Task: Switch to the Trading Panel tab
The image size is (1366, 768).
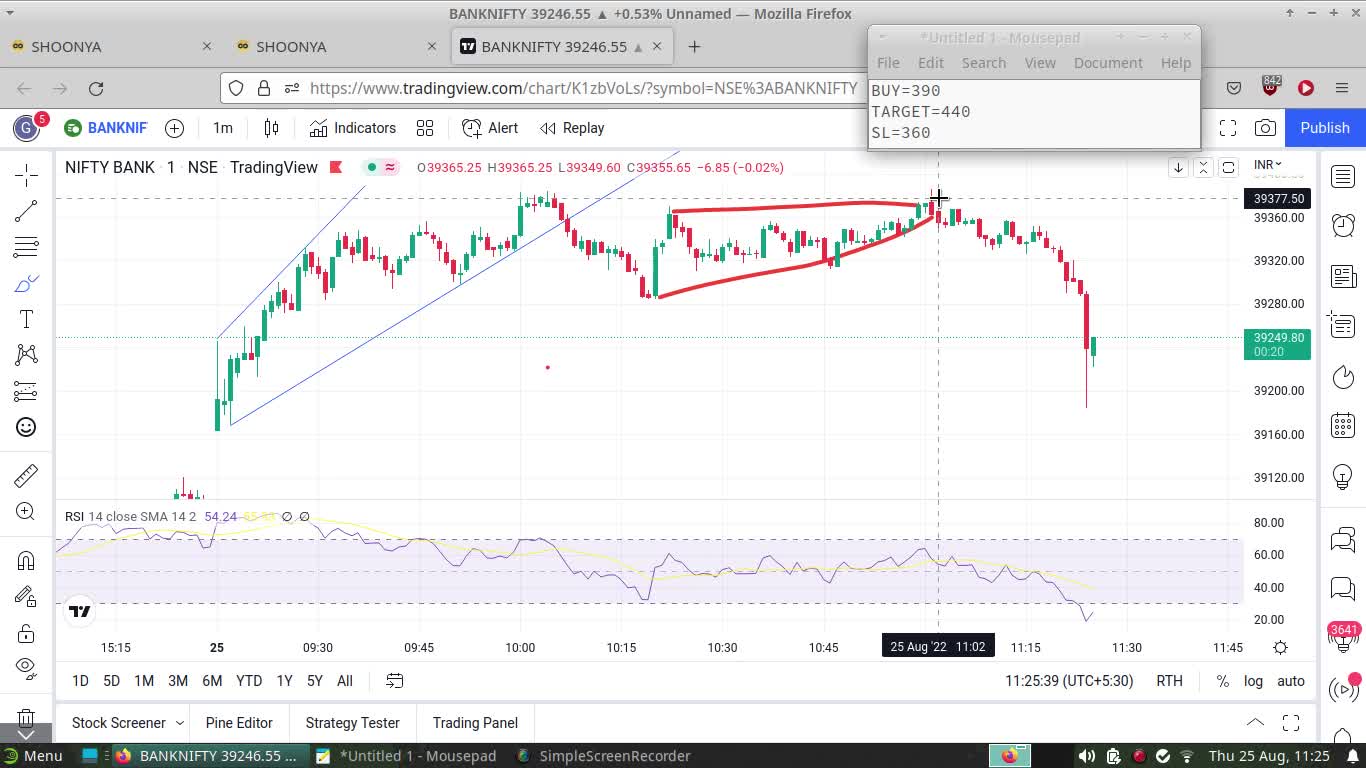Action: coord(475,723)
